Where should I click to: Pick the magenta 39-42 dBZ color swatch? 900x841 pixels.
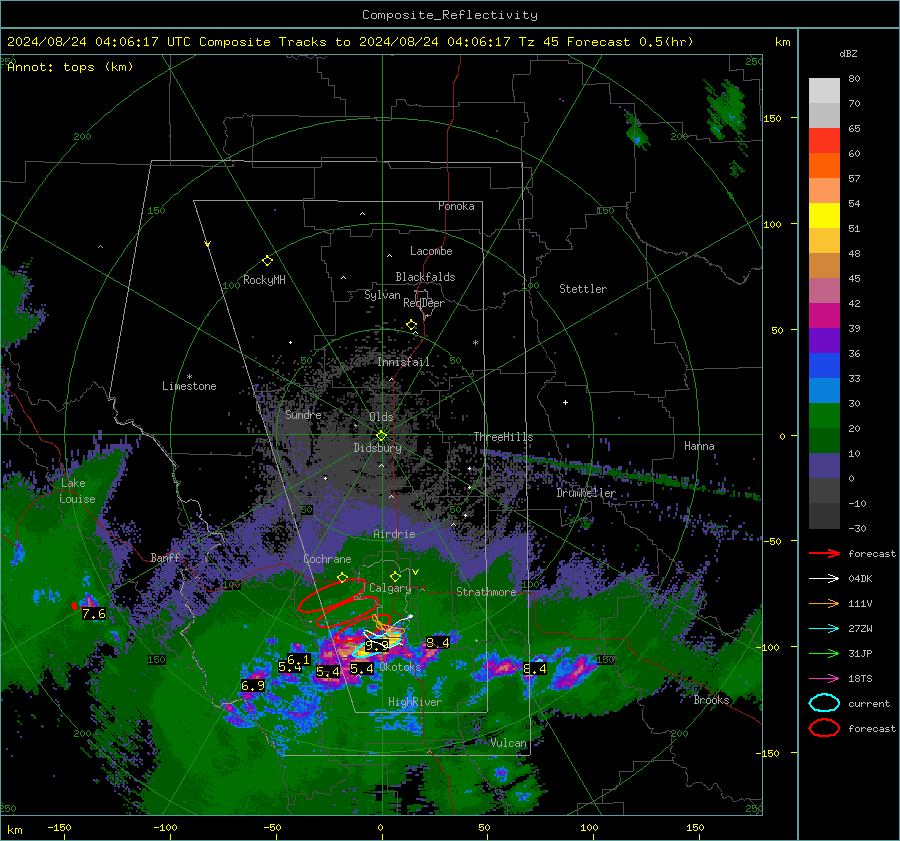tap(824, 316)
